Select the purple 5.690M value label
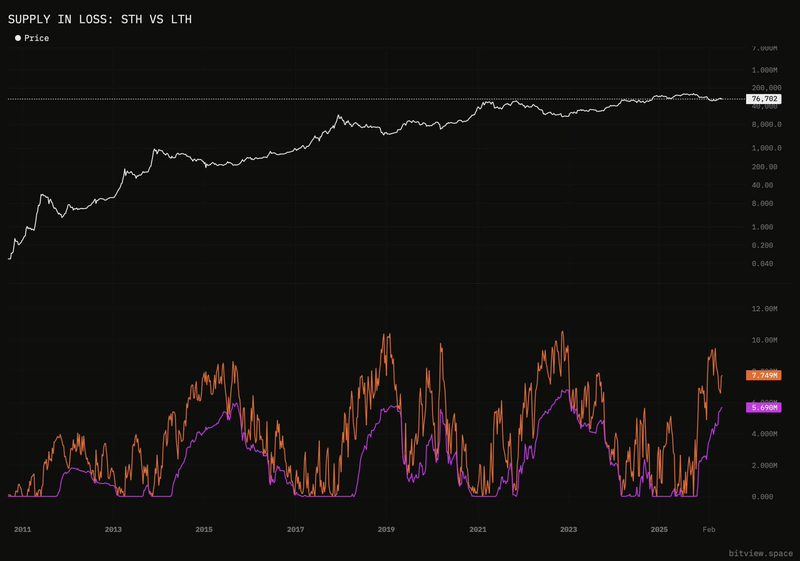This screenshot has height=561, width=800. [x=764, y=407]
